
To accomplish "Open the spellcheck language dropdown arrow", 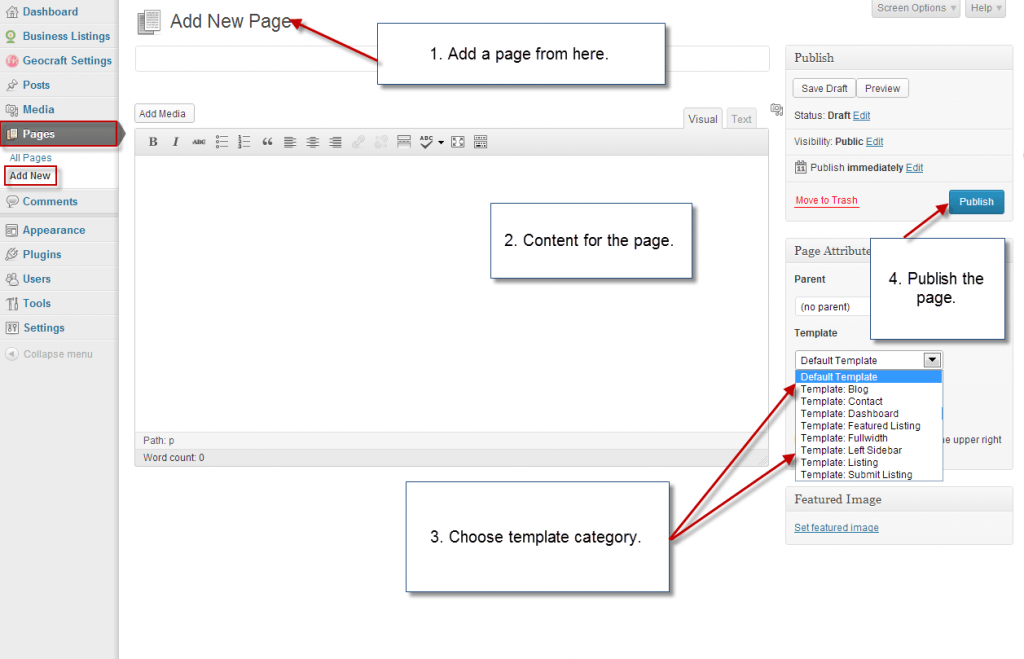I will [440, 142].
